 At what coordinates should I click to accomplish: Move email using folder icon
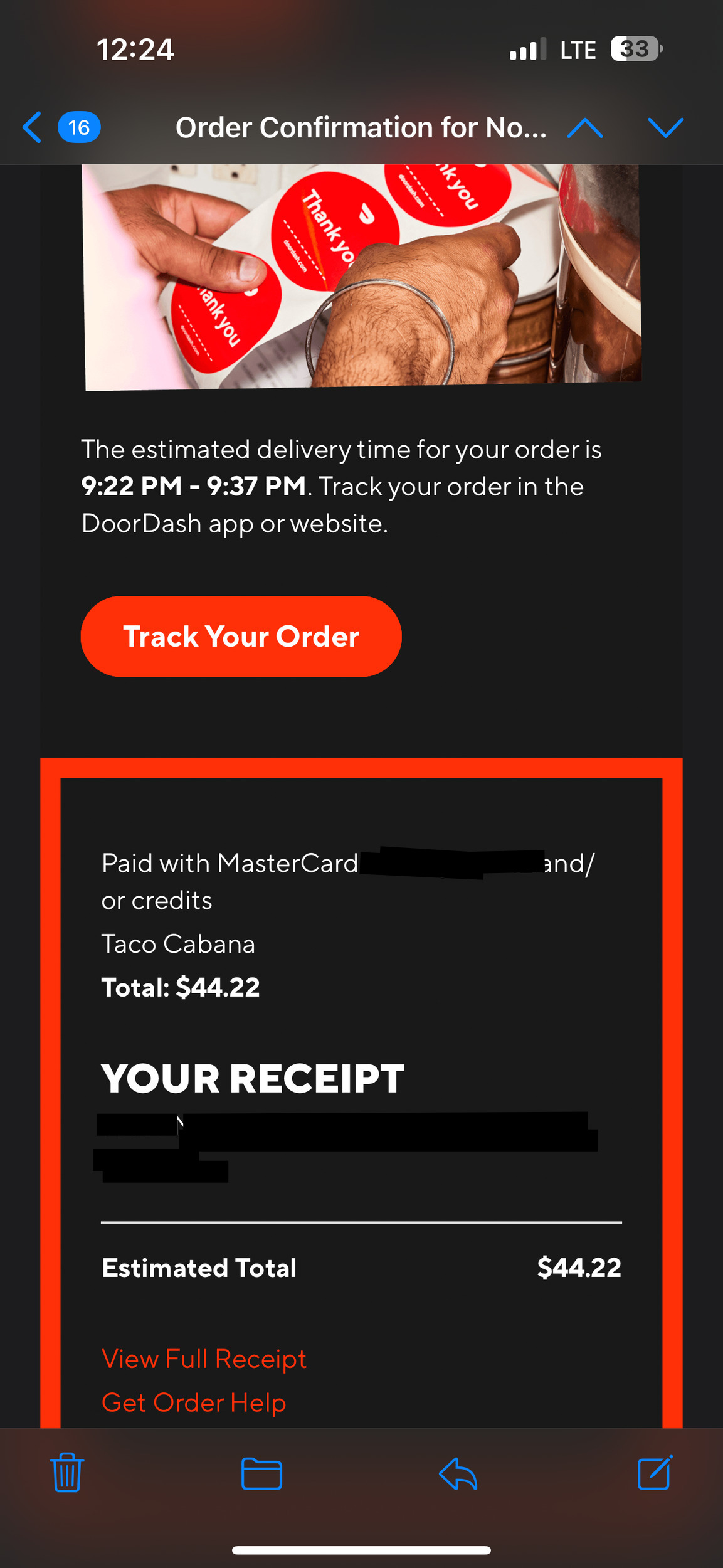261,1473
